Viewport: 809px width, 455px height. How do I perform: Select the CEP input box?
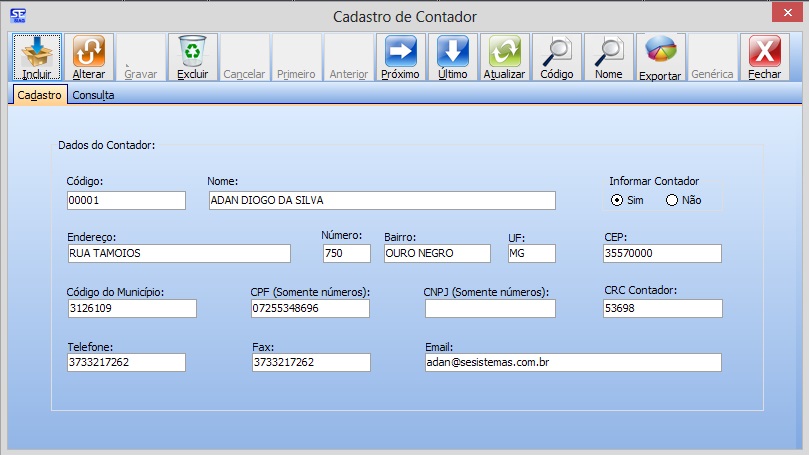(x=662, y=253)
